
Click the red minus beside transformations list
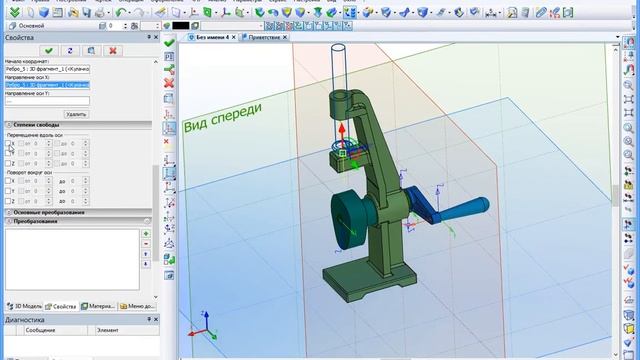146,244
